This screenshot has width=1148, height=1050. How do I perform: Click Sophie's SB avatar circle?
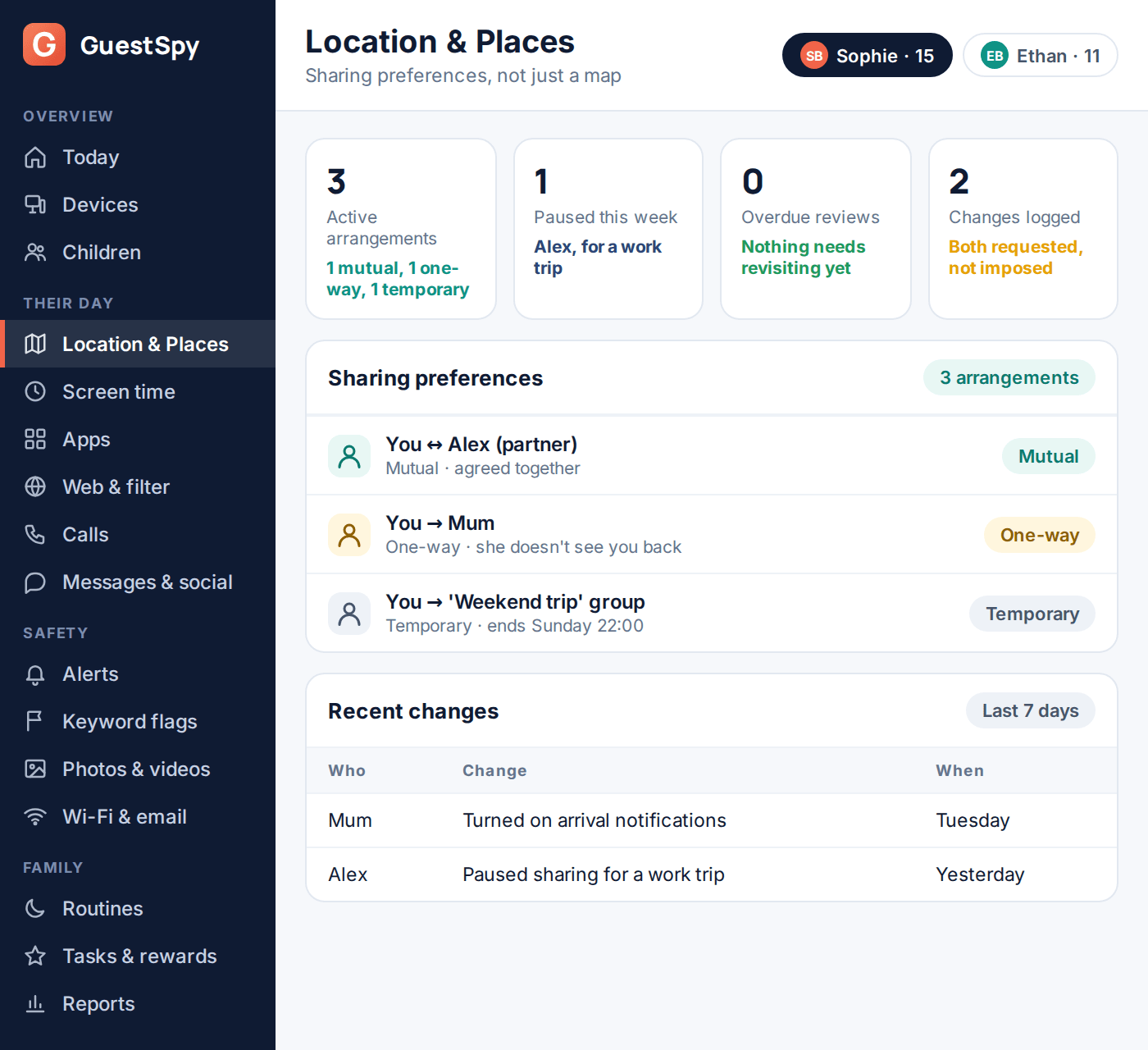click(x=814, y=56)
